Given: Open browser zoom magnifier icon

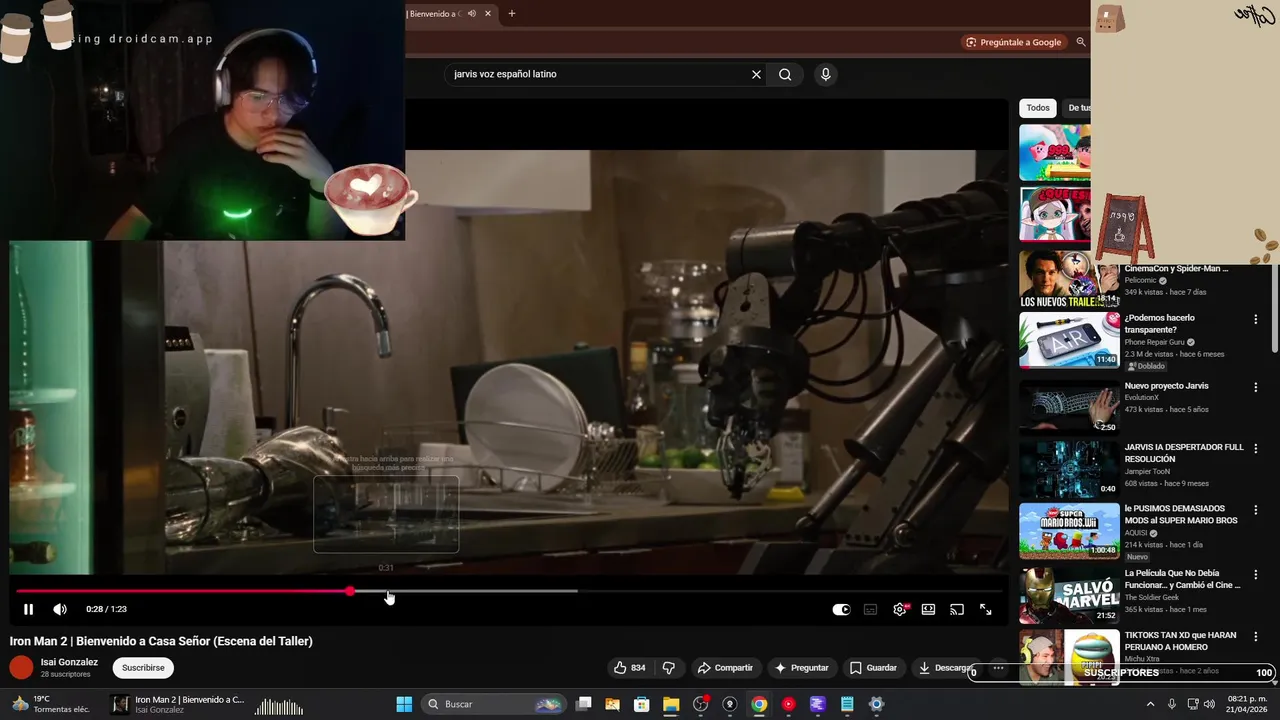Looking at the screenshot, I should click(x=1081, y=42).
